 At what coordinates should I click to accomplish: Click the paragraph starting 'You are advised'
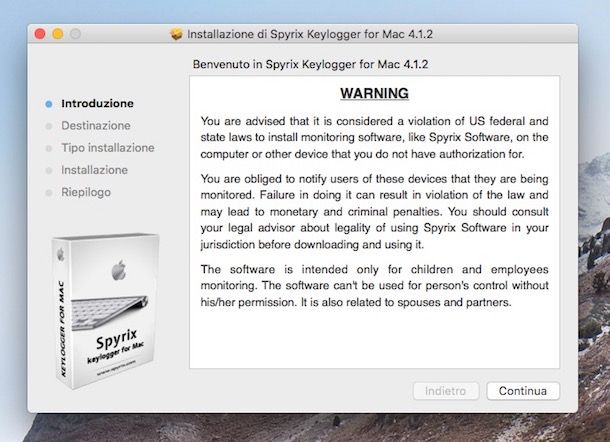(x=374, y=137)
